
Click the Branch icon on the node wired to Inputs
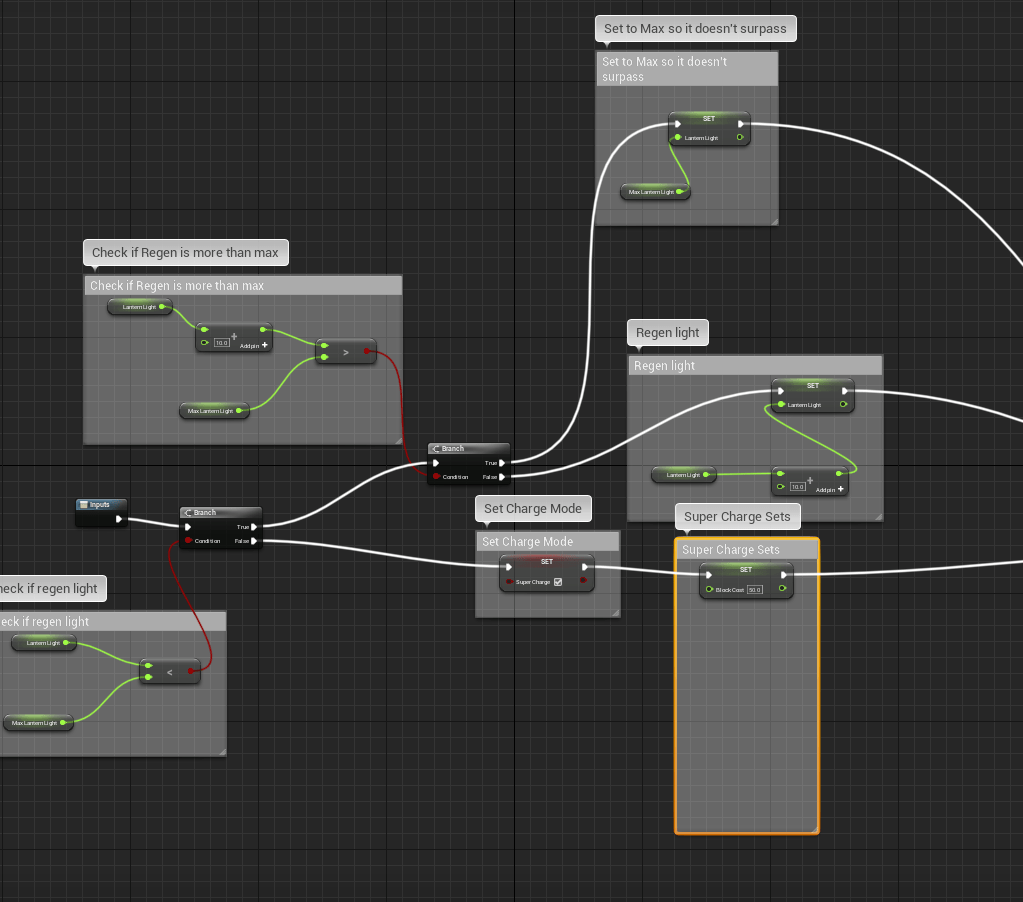[188, 513]
